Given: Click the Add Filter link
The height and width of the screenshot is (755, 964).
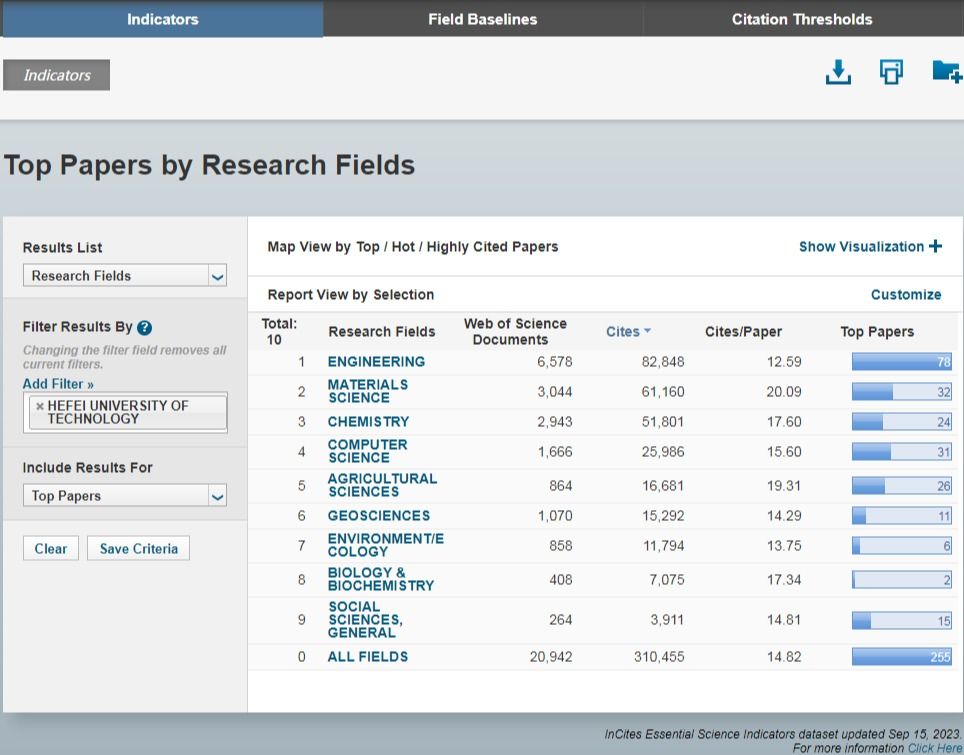Looking at the screenshot, I should click(x=58, y=384).
